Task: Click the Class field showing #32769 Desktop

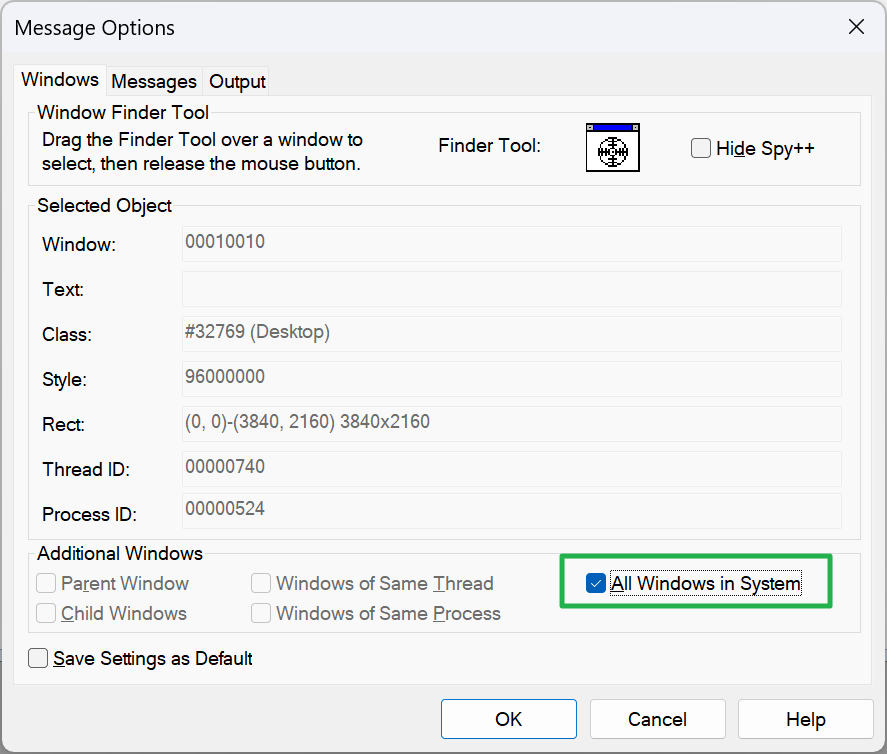Action: (x=511, y=334)
